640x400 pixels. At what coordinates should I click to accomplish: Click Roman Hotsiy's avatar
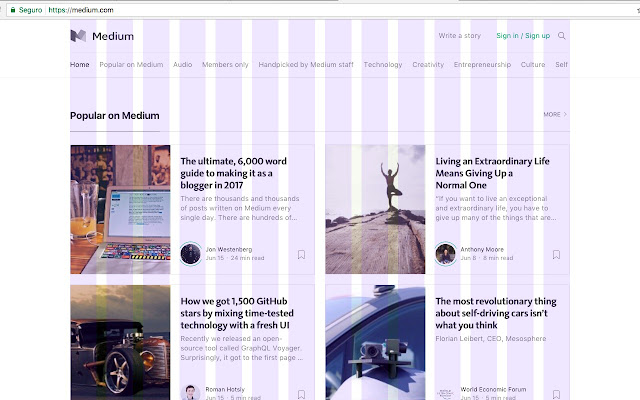click(191, 392)
